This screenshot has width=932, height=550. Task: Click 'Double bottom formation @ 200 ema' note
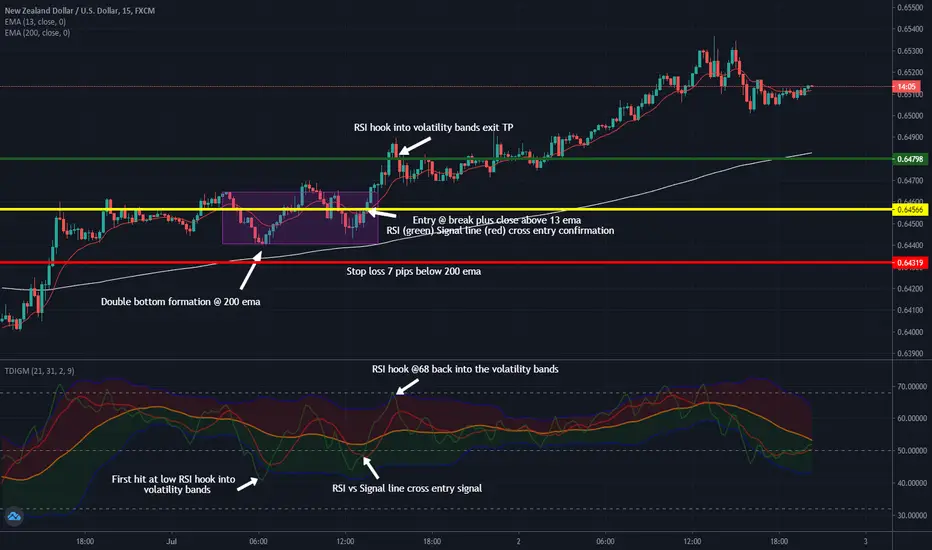coord(181,301)
